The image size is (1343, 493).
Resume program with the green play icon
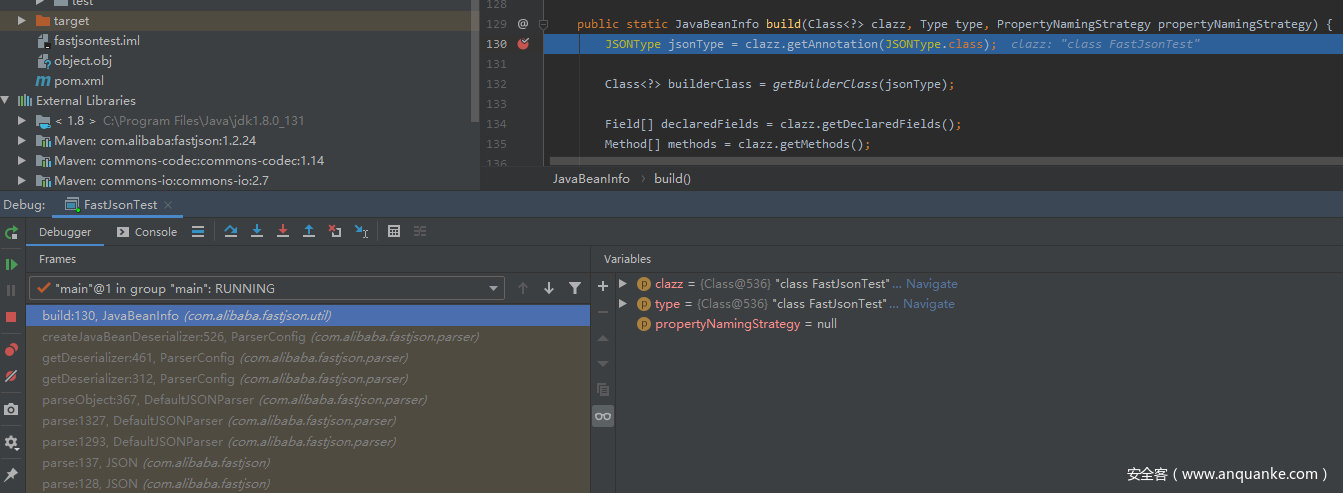(x=11, y=264)
